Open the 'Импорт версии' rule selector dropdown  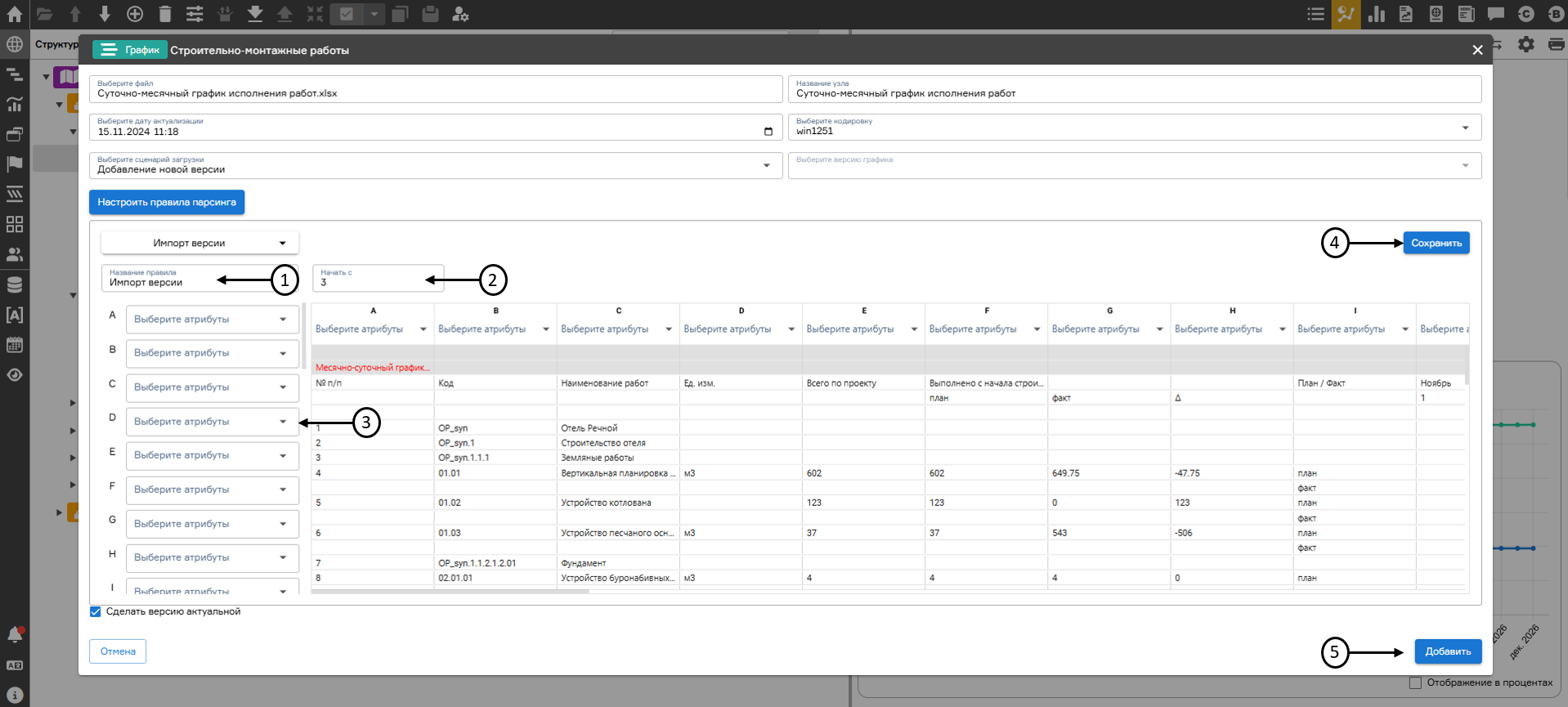pyautogui.click(x=200, y=243)
